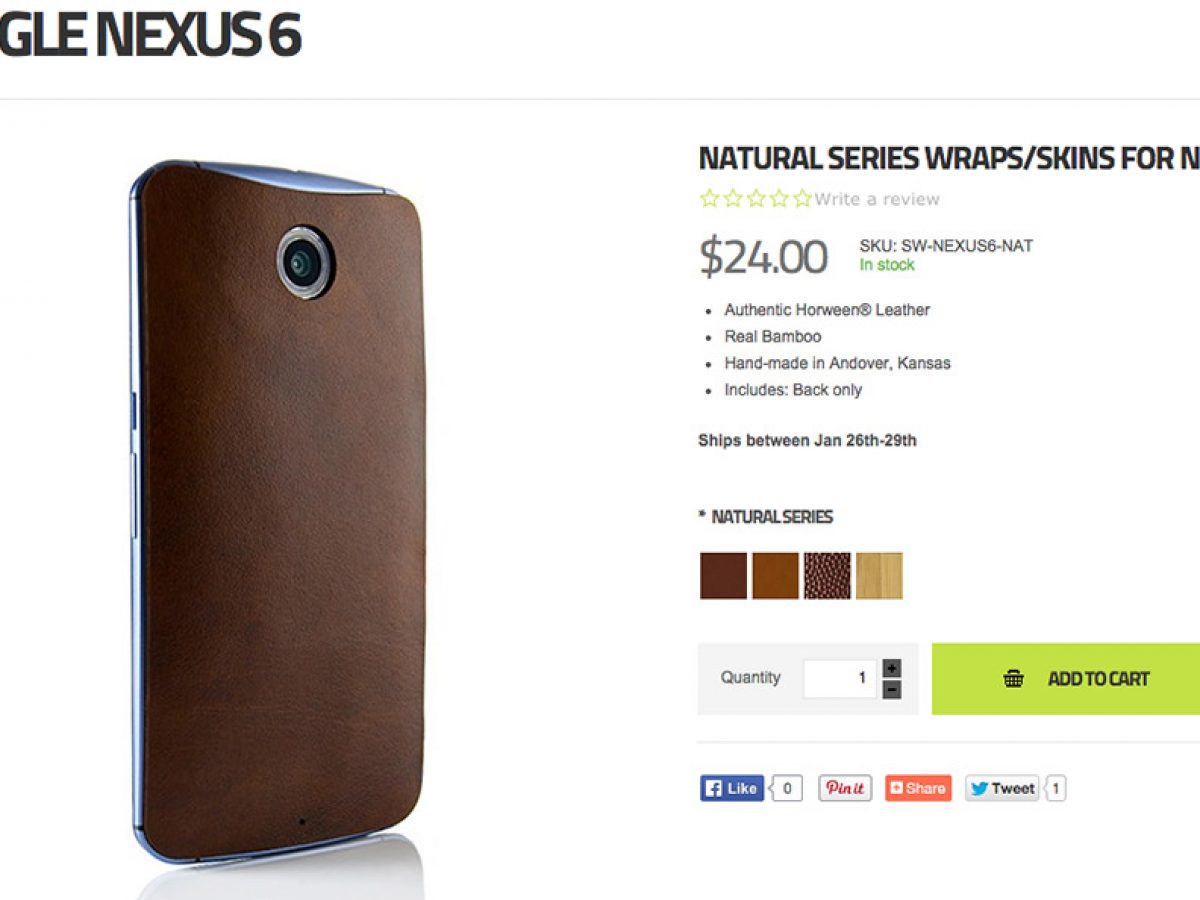Click the basket icon on Add to Cart
The height and width of the screenshot is (900, 1200).
pos(1013,679)
